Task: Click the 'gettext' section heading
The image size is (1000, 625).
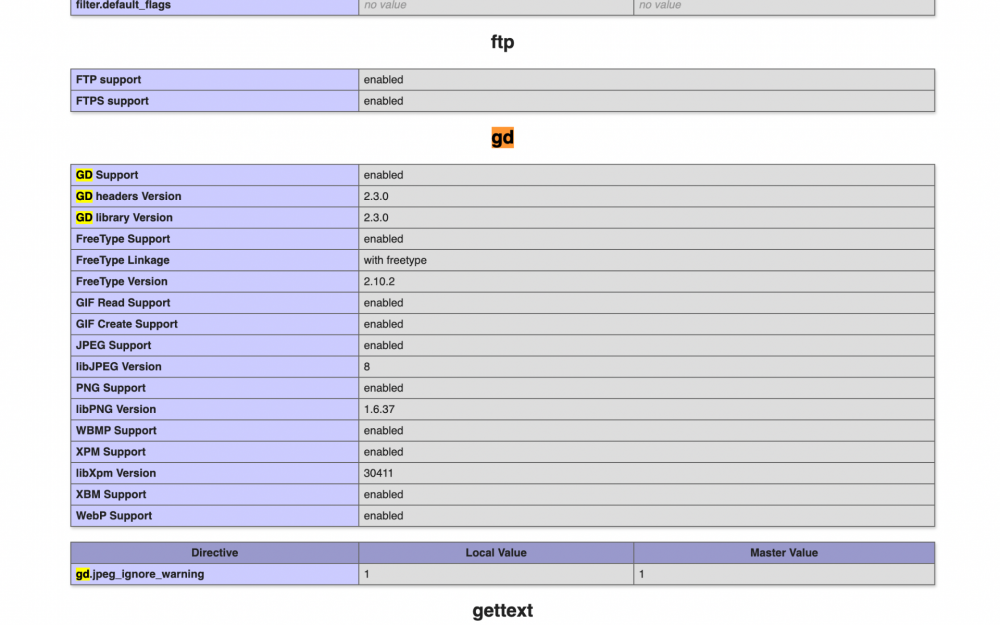Action: coord(503,610)
